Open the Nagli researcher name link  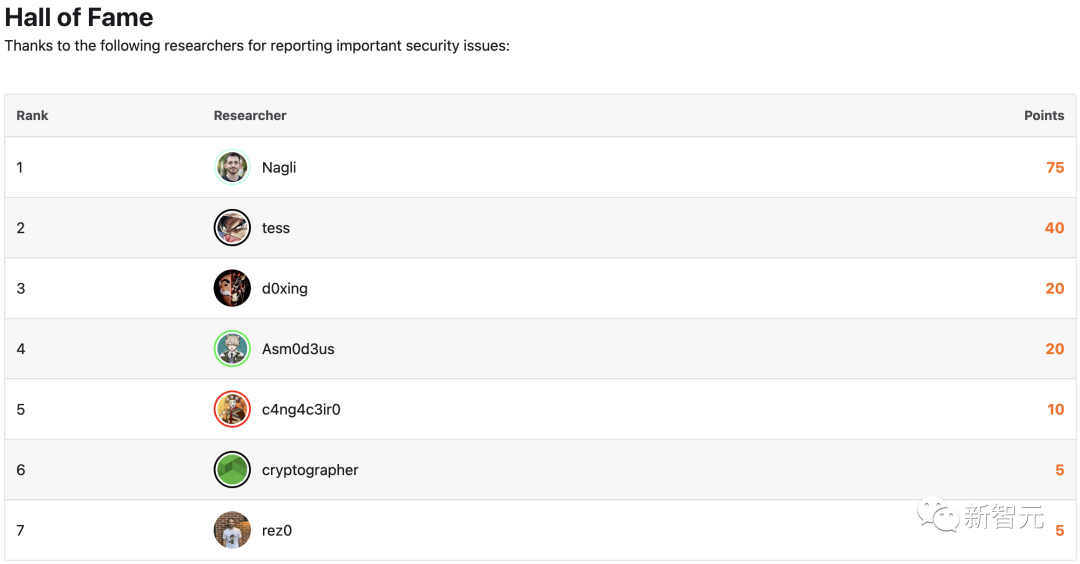click(x=279, y=168)
